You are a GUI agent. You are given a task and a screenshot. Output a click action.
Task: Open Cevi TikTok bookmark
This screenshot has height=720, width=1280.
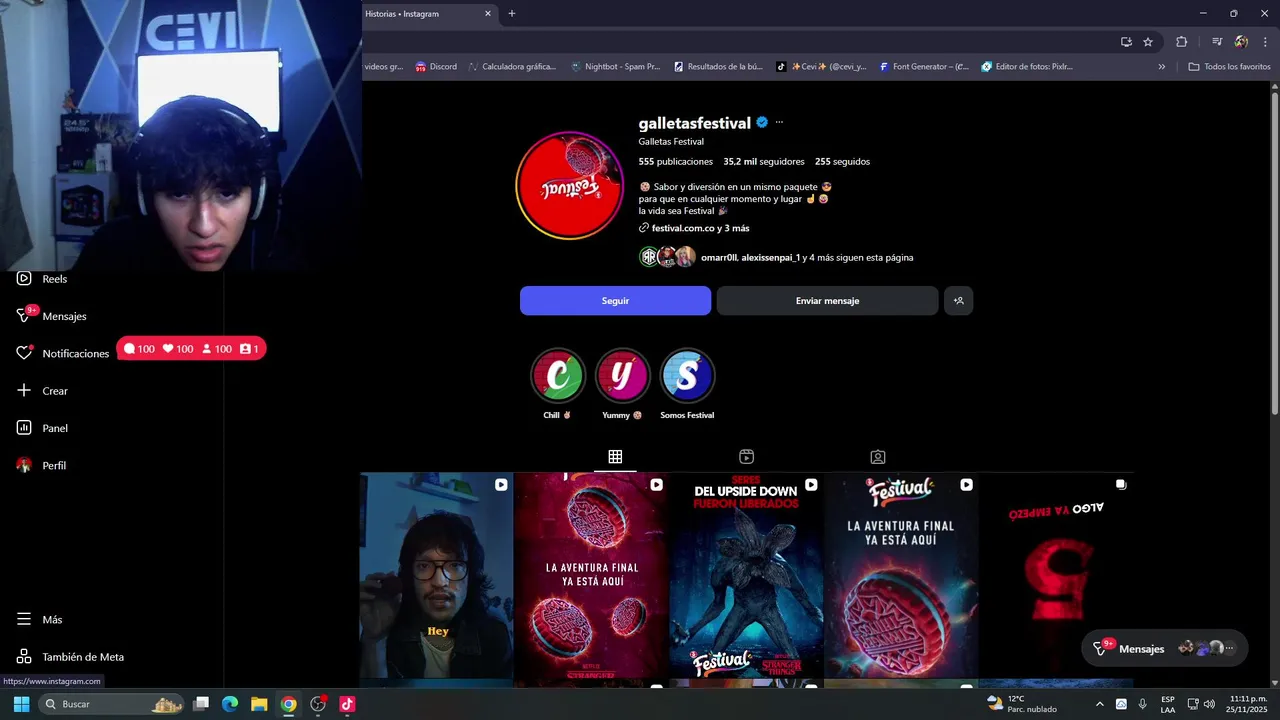[822, 67]
